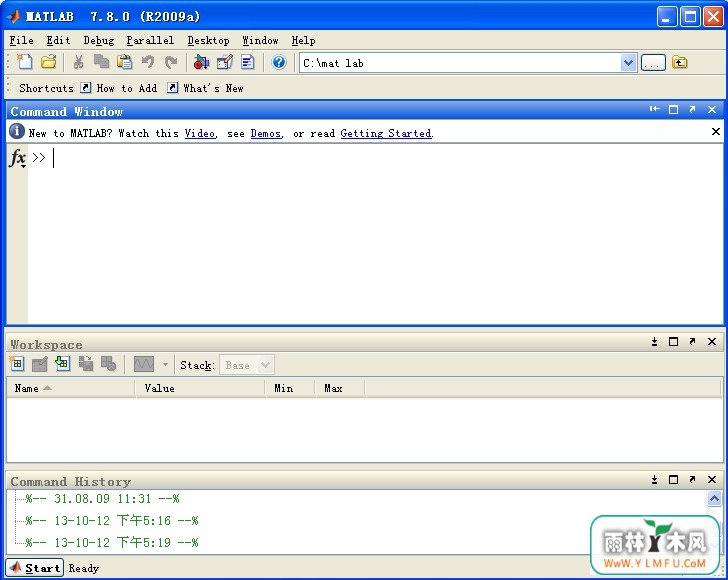This screenshot has width=728, height=580.
Task: Select history entry 13-10-12 下午5:19
Action: point(112,542)
